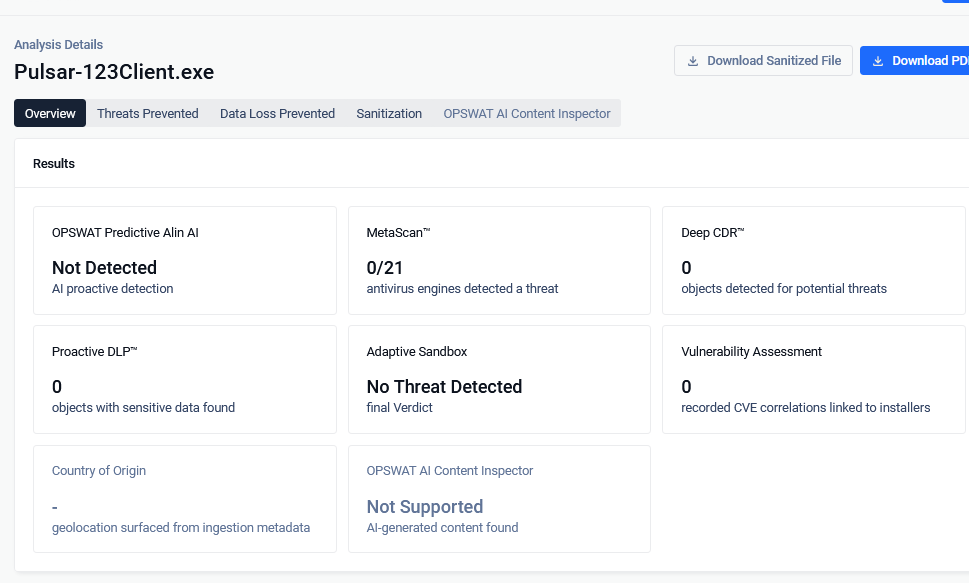Click OPSWAT AI Content Inspector card title
Screen dimensions: 969x583
[x=450, y=470]
